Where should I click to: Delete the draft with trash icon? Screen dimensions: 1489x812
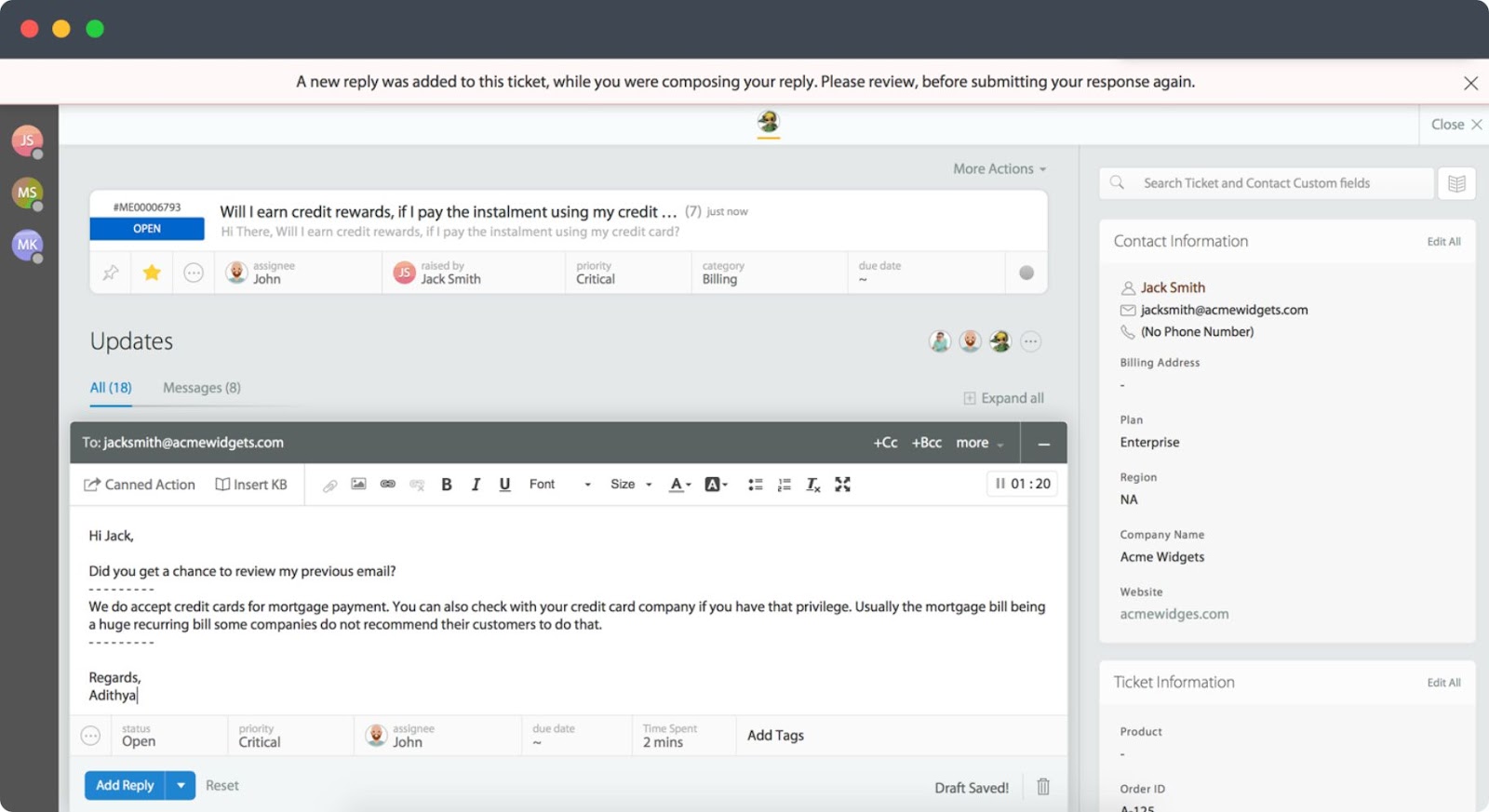[1043, 787]
